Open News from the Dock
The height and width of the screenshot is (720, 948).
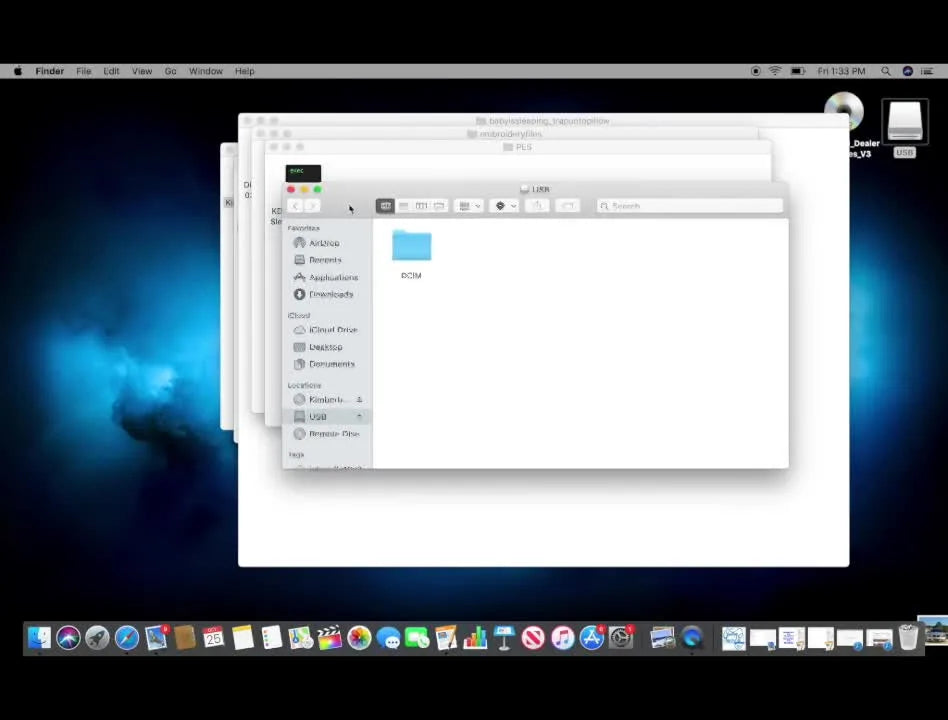coord(533,638)
